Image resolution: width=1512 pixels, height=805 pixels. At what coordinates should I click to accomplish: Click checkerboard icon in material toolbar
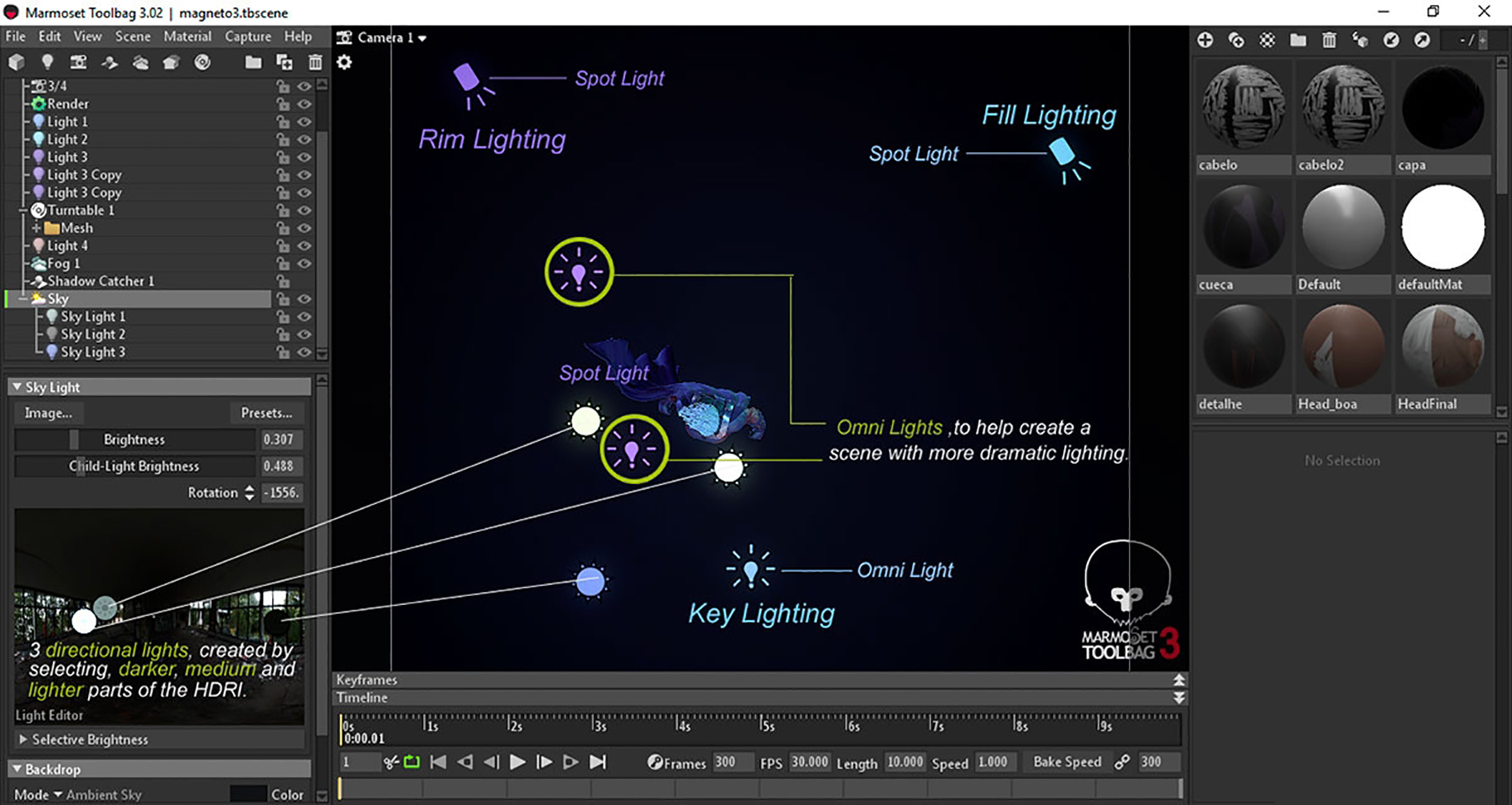[x=1267, y=40]
